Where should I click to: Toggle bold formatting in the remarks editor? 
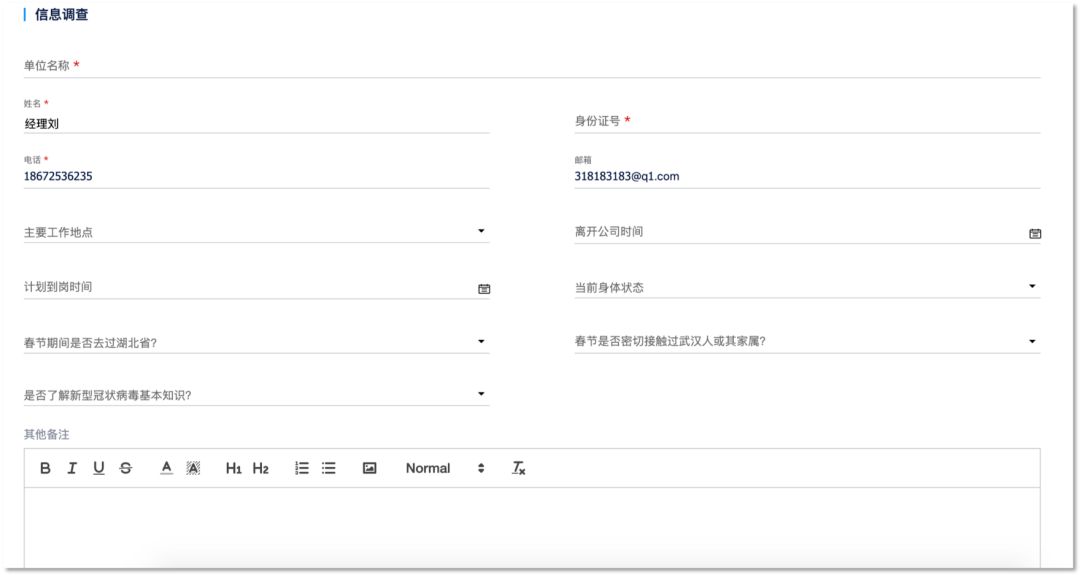coord(45,468)
